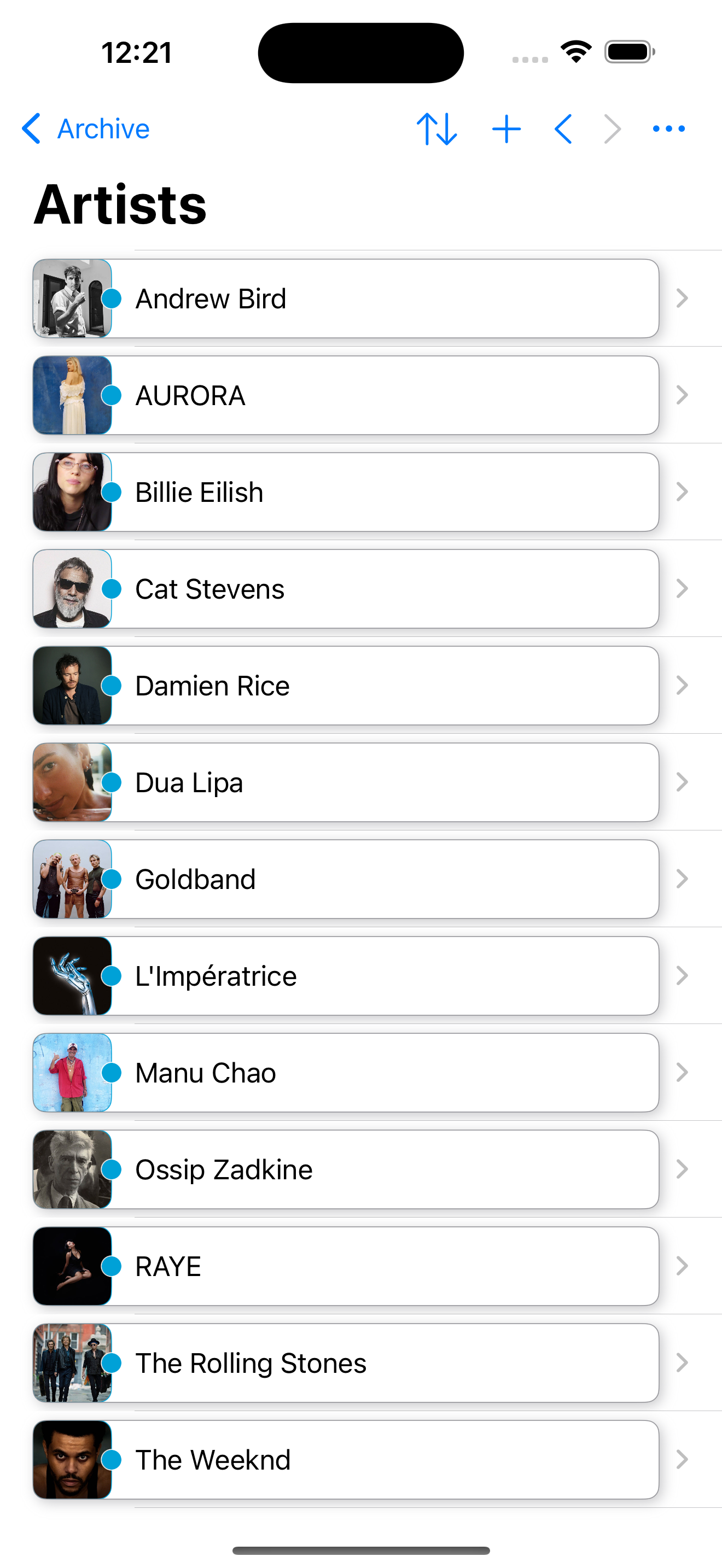Expand the AURORA row chevron
This screenshot has width=722, height=1568.
coord(682,396)
